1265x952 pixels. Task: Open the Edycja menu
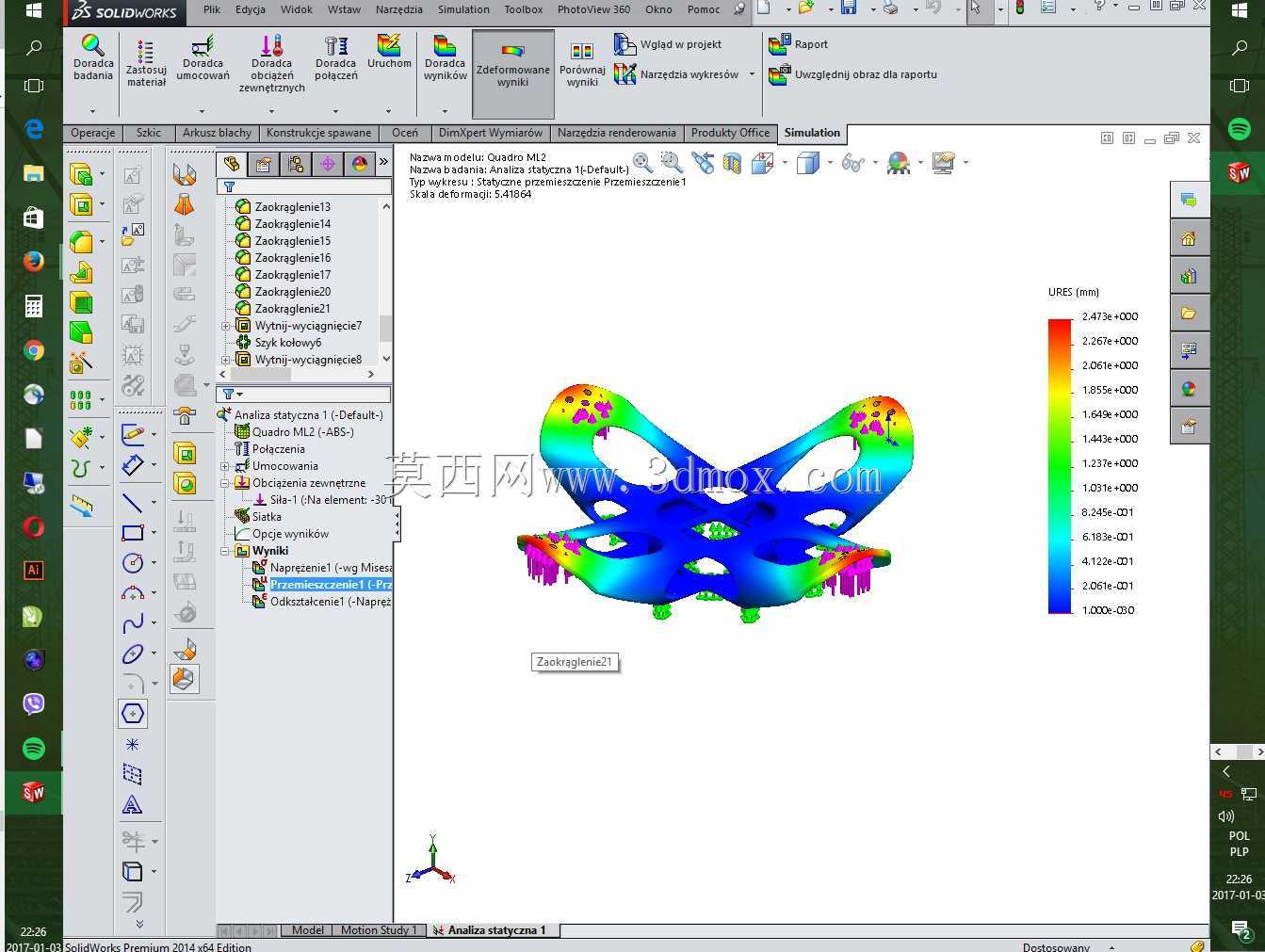pyautogui.click(x=250, y=9)
